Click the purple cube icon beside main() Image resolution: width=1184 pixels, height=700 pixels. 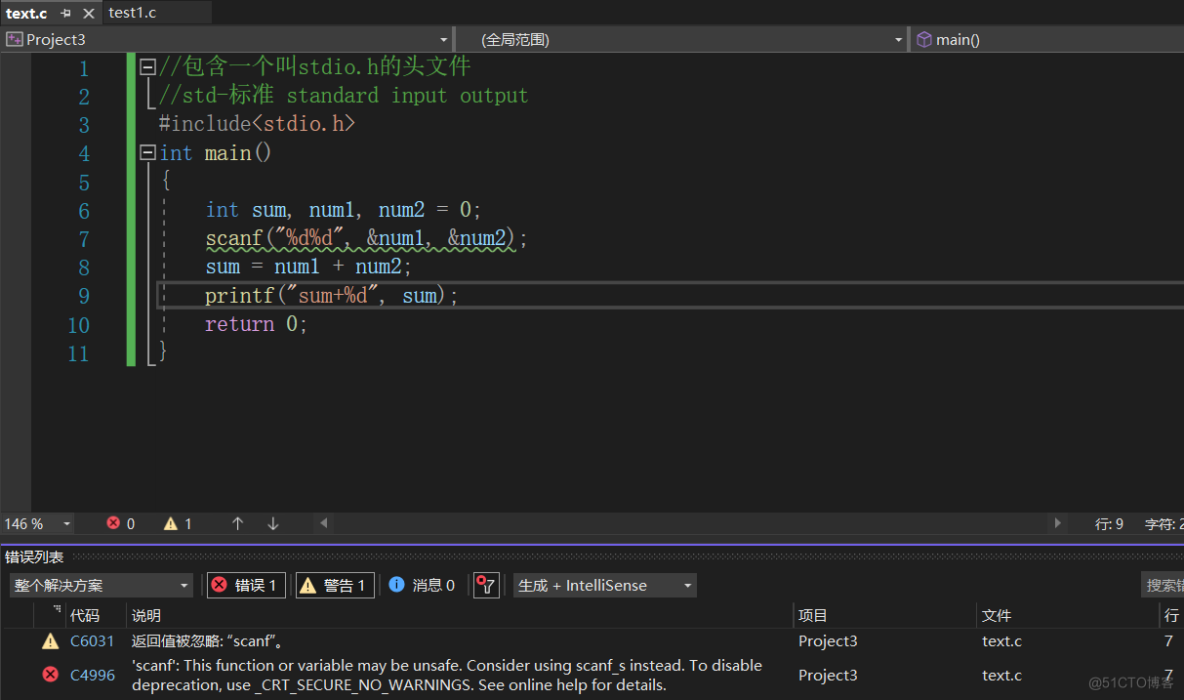[x=922, y=39]
